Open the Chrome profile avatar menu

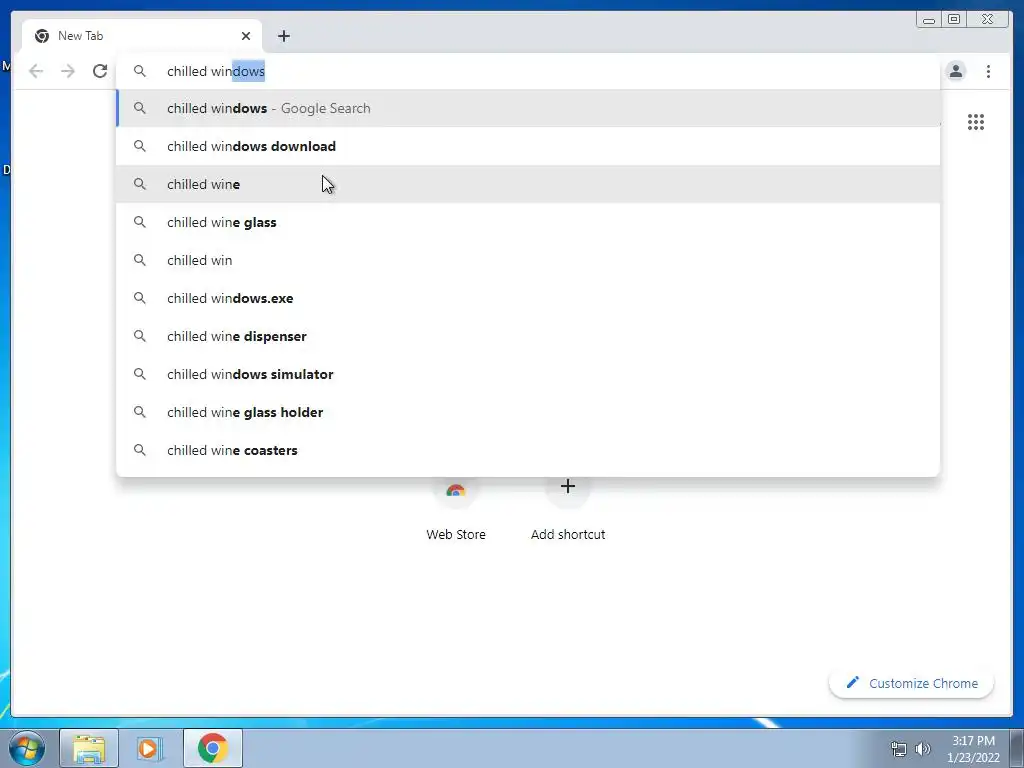click(x=955, y=71)
